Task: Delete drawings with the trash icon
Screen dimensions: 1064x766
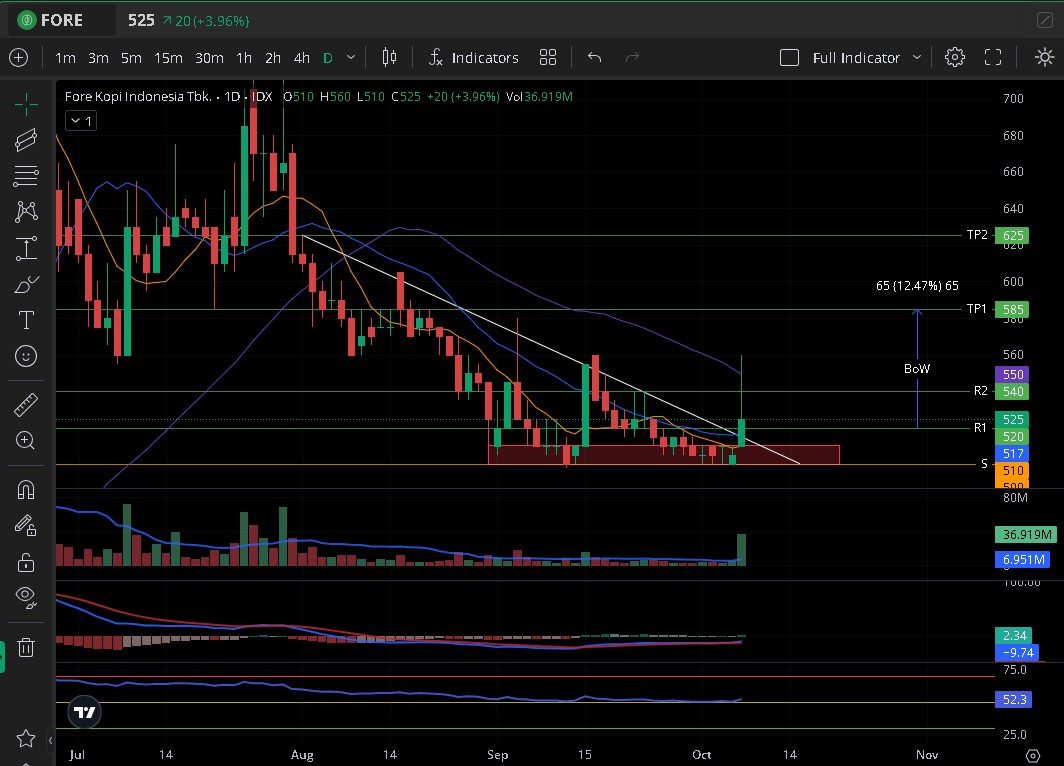Action: pyautogui.click(x=26, y=647)
